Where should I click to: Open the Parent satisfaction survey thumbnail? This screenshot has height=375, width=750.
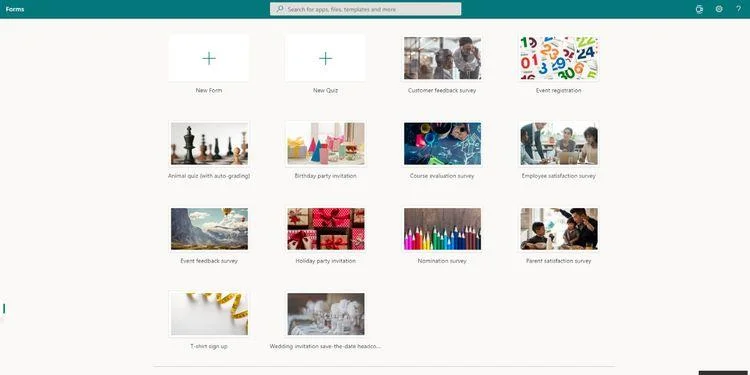[x=559, y=229]
